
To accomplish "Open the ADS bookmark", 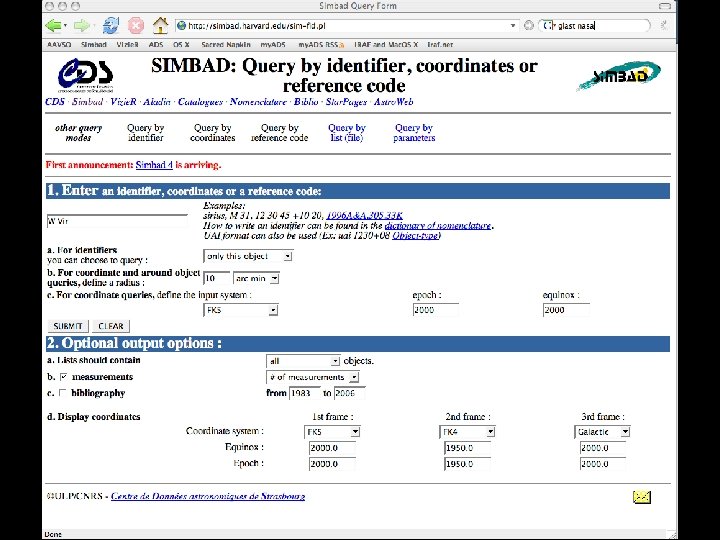I will [x=156, y=45].
